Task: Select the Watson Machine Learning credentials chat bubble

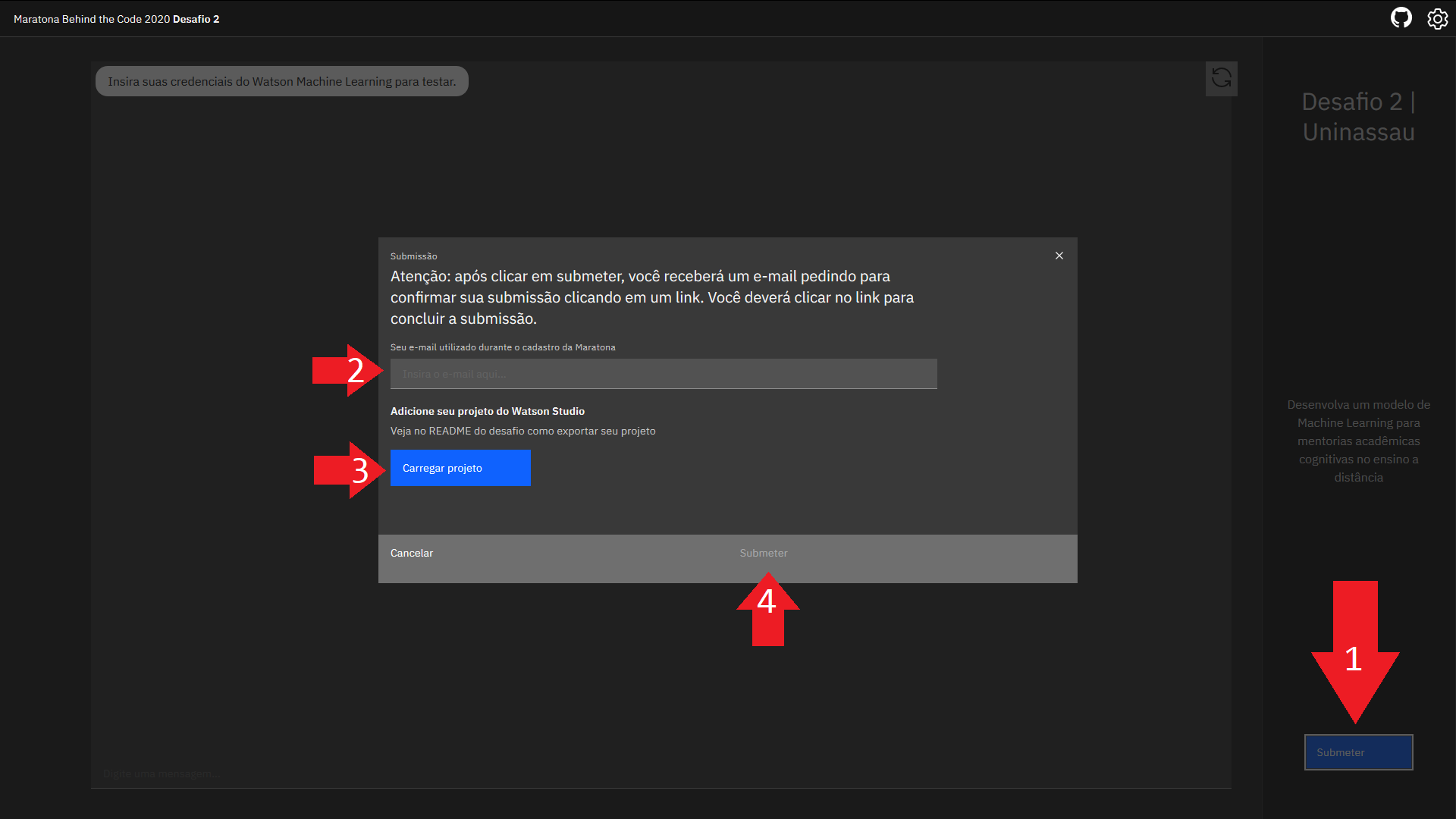Action: [281, 81]
